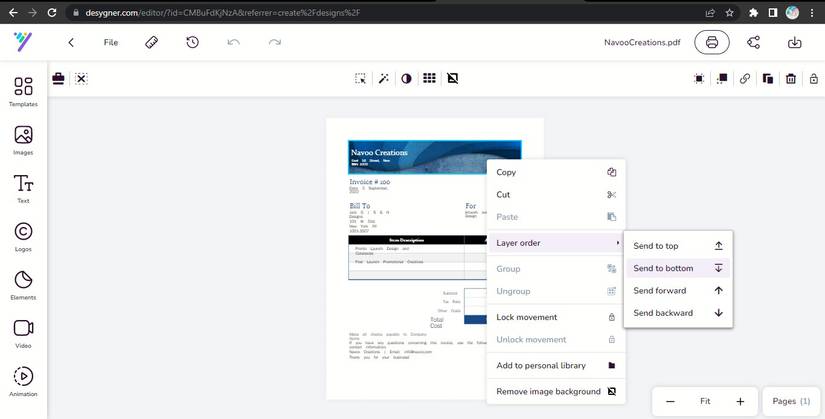This screenshot has height=419, width=825.
Task: Click the ruler icon
Action: tap(152, 43)
